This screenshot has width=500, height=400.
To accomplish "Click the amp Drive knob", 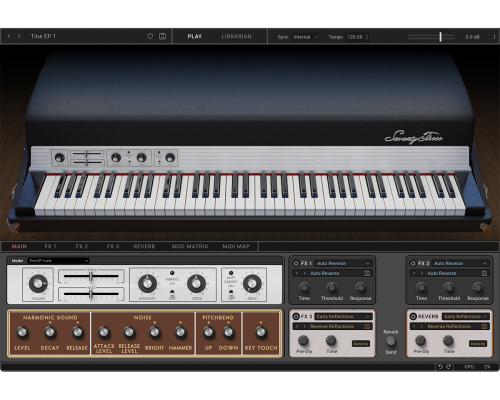I will coord(252,284).
